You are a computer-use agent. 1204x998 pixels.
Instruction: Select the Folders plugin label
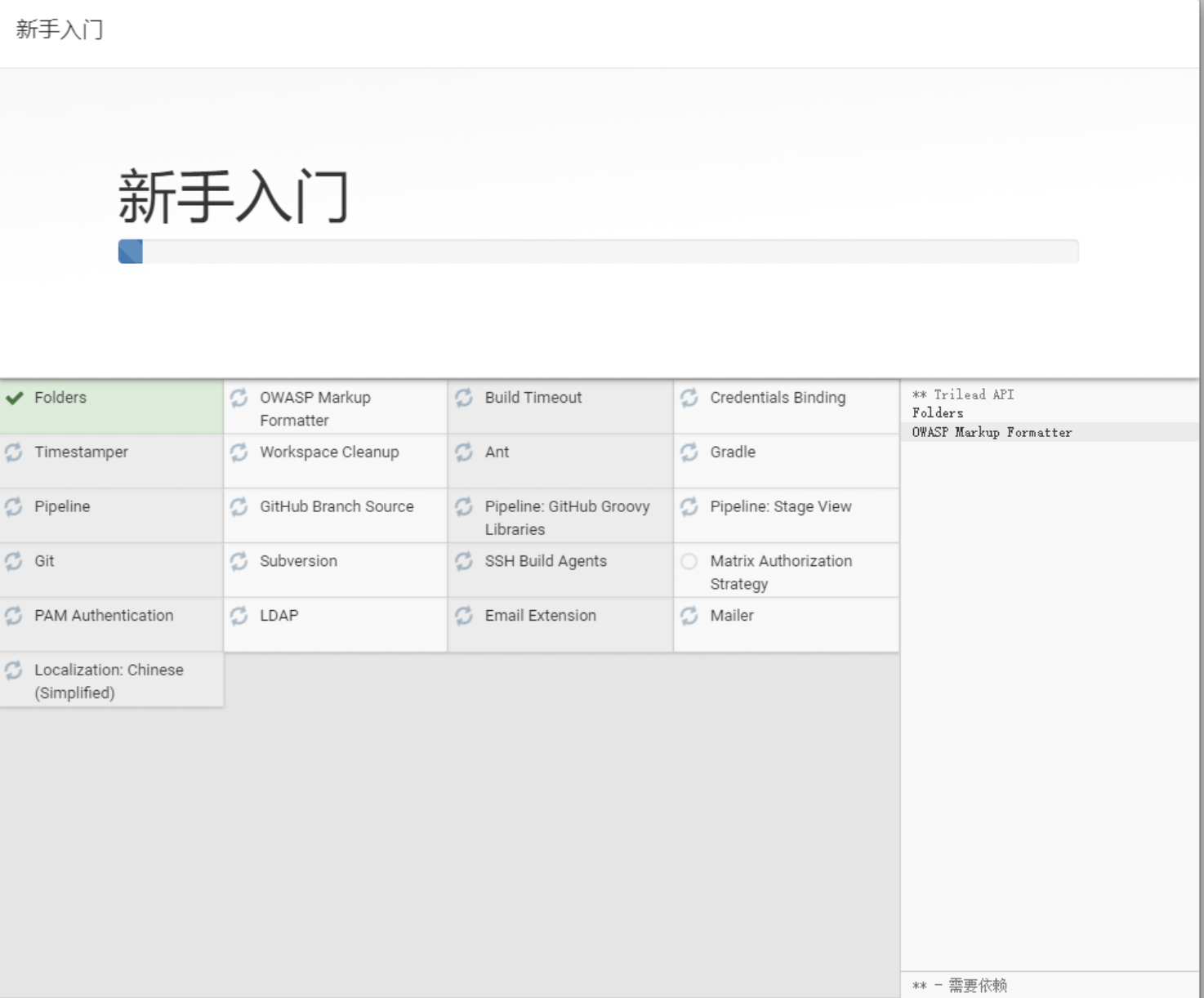(x=60, y=398)
